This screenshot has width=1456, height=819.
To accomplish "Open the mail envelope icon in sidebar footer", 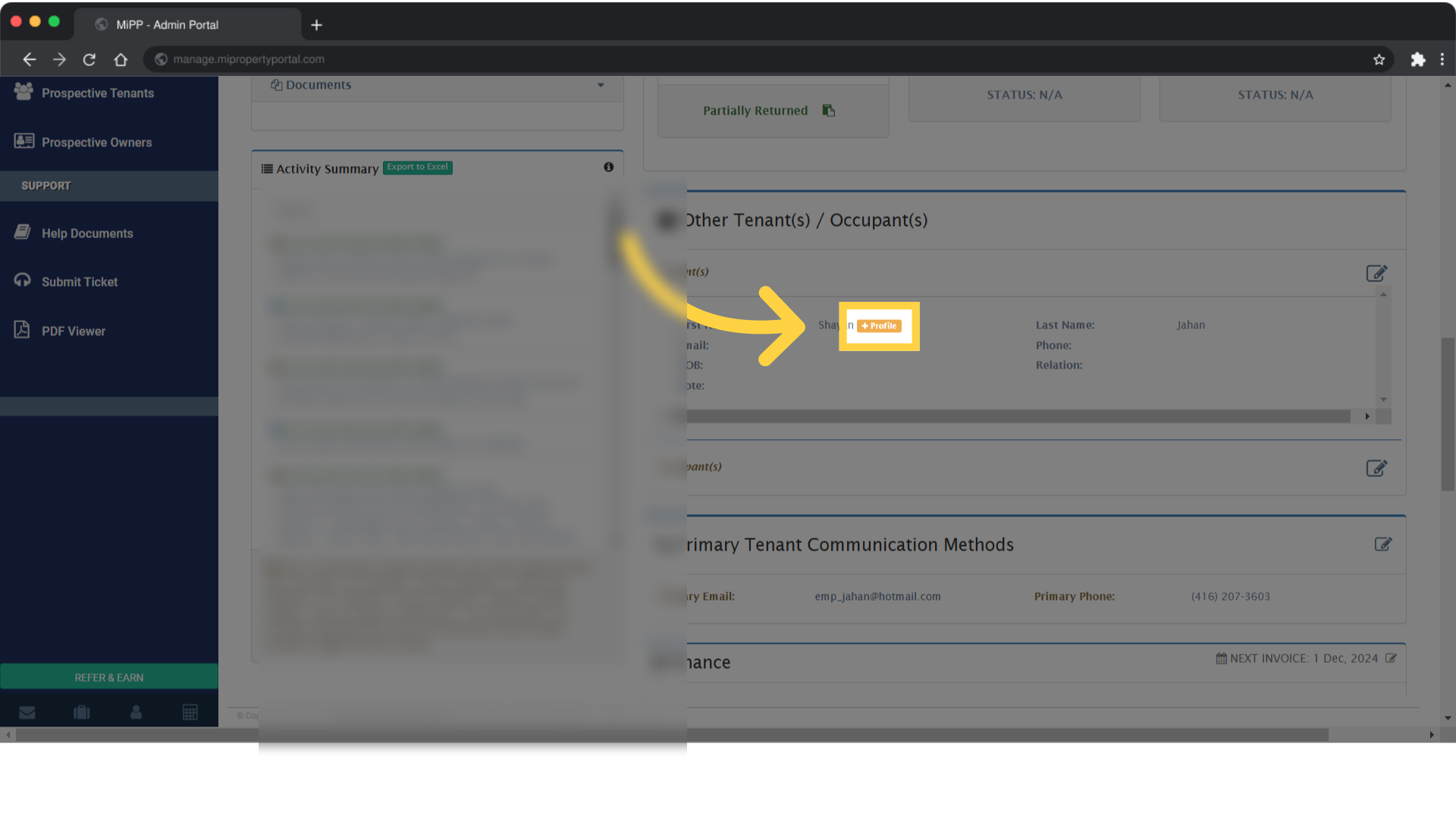I will coord(27,713).
